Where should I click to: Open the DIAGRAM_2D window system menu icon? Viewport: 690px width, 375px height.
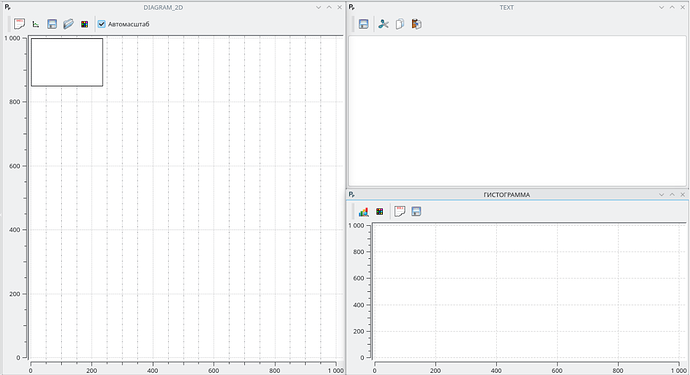(7, 7)
